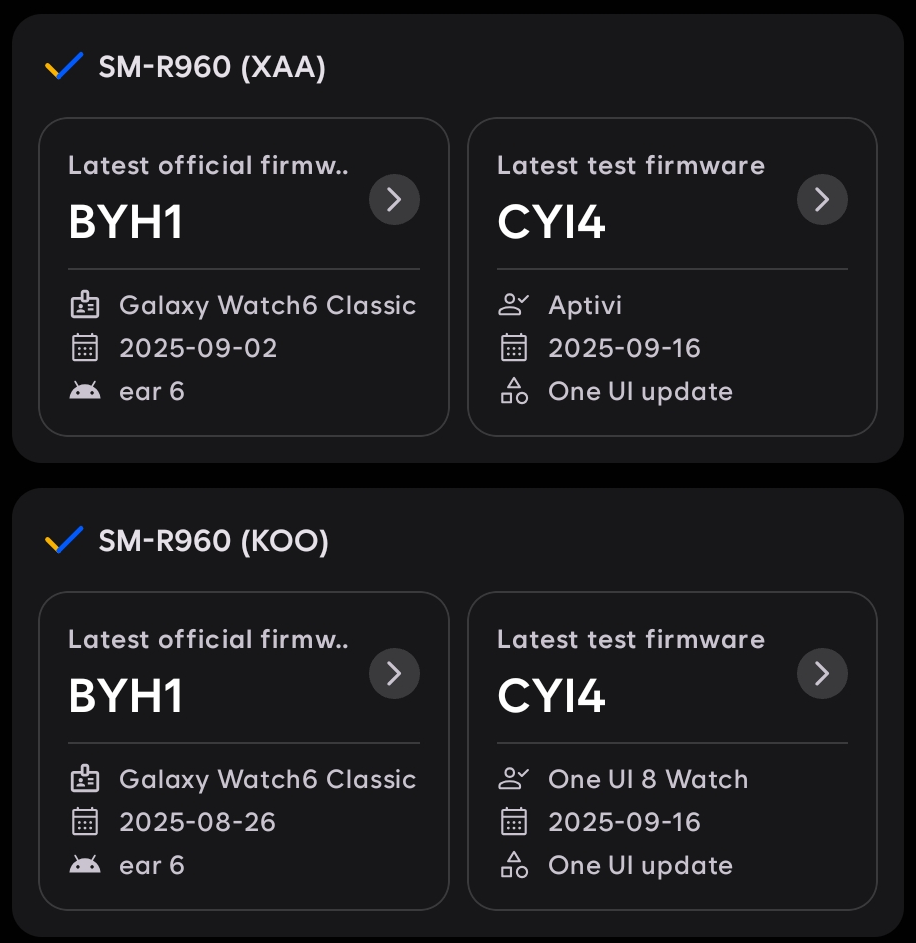Viewport: 916px width, 943px height.
Task: Click shapes icon in XAA test card
Action: pos(513,391)
